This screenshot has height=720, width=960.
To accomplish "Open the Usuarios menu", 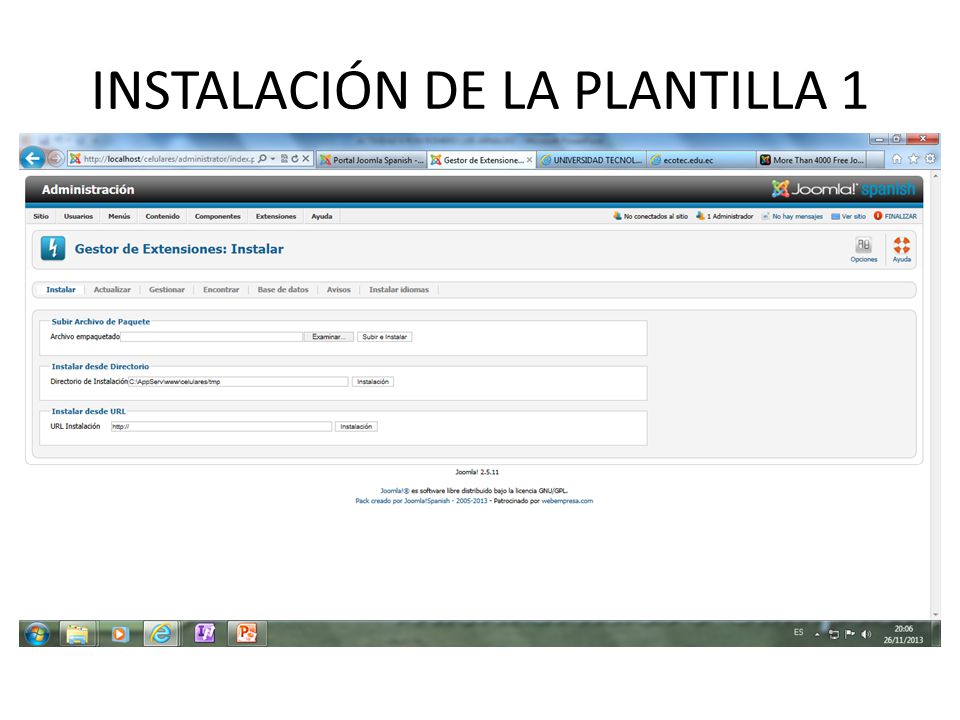I will click(x=78, y=216).
